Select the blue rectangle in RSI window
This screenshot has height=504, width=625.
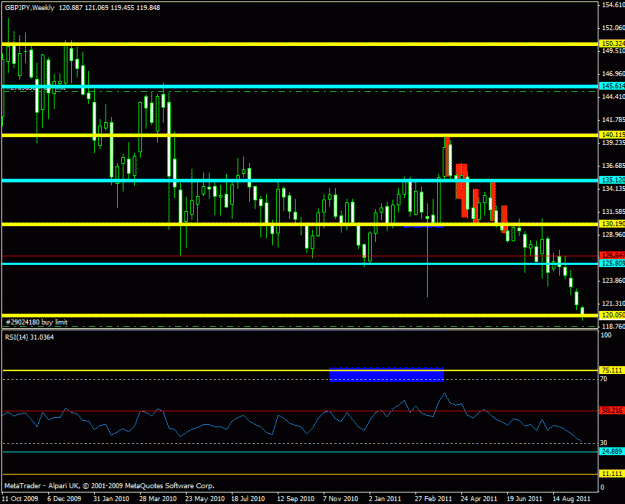tap(386, 374)
